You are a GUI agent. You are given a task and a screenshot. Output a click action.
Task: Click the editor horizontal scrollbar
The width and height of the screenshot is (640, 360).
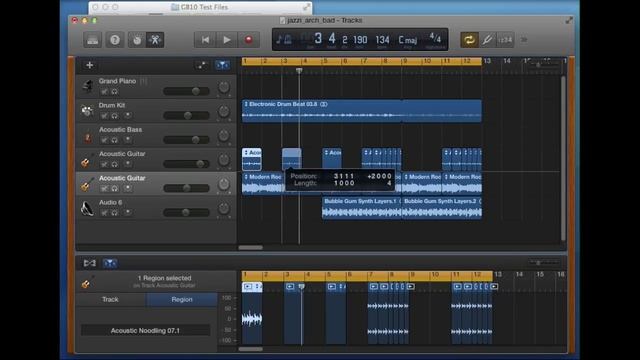(251, 349)
